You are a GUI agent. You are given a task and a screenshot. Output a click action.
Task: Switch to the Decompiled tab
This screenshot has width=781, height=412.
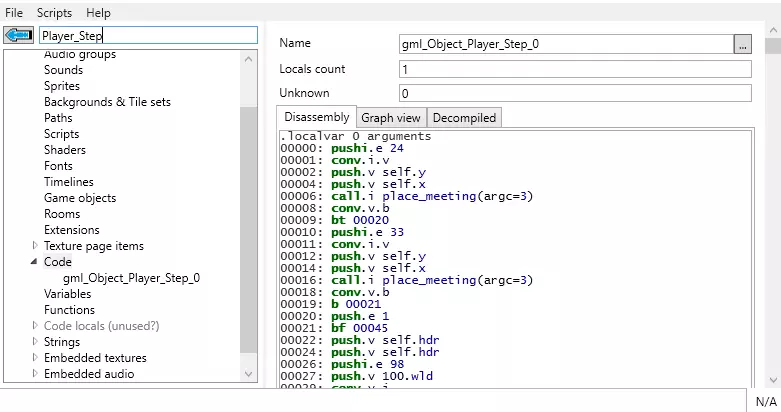463,118
